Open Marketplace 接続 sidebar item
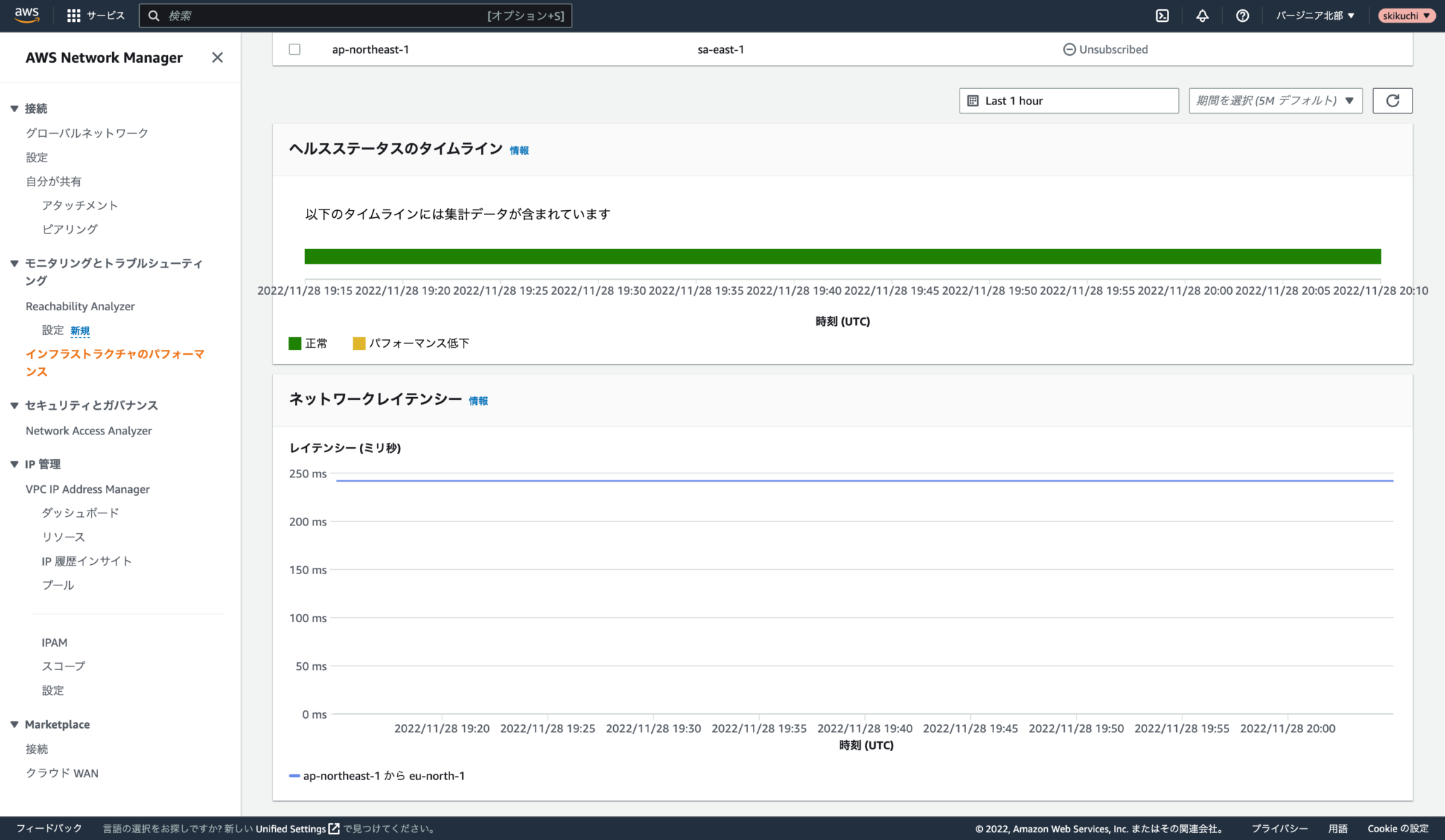This screenshot has height=840, width=1445. [x=37, y=748]
